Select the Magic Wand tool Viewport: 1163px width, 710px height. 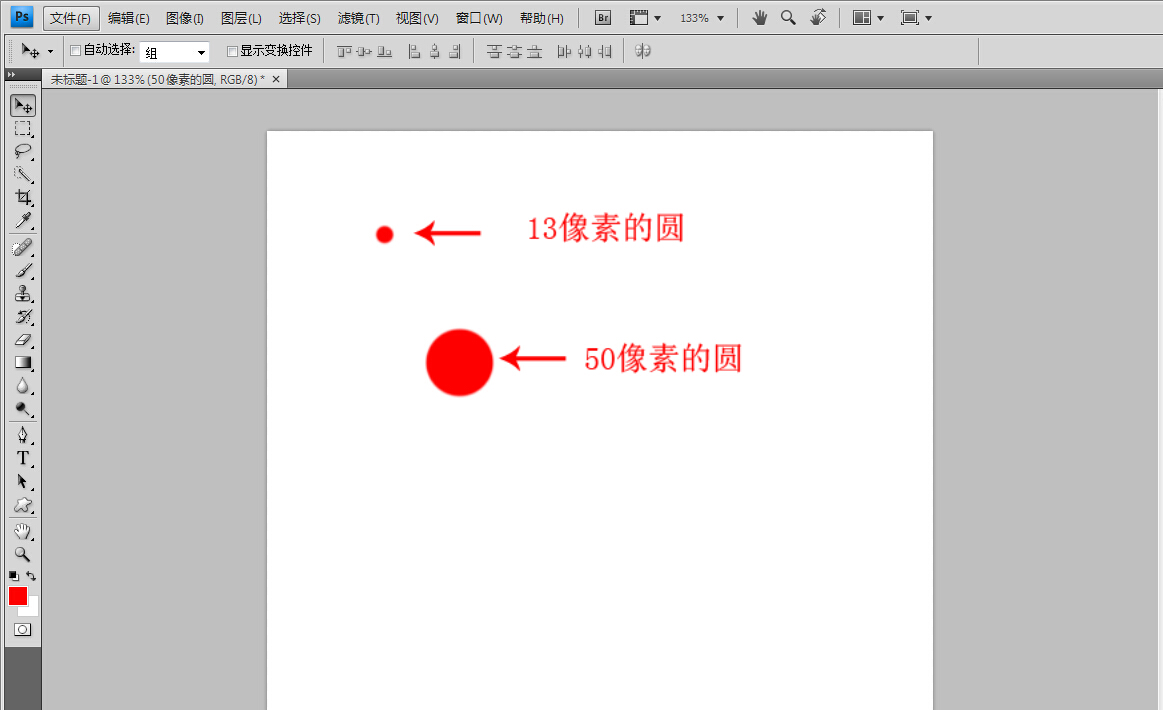click(23, 174)
